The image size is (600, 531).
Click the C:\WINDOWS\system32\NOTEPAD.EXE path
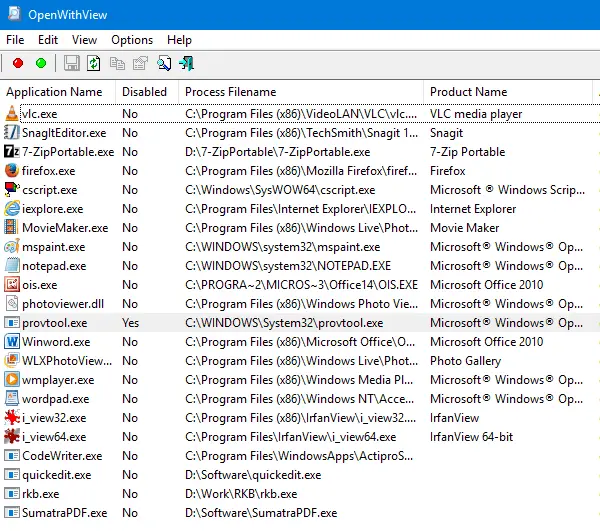click(x=288, y=266)
